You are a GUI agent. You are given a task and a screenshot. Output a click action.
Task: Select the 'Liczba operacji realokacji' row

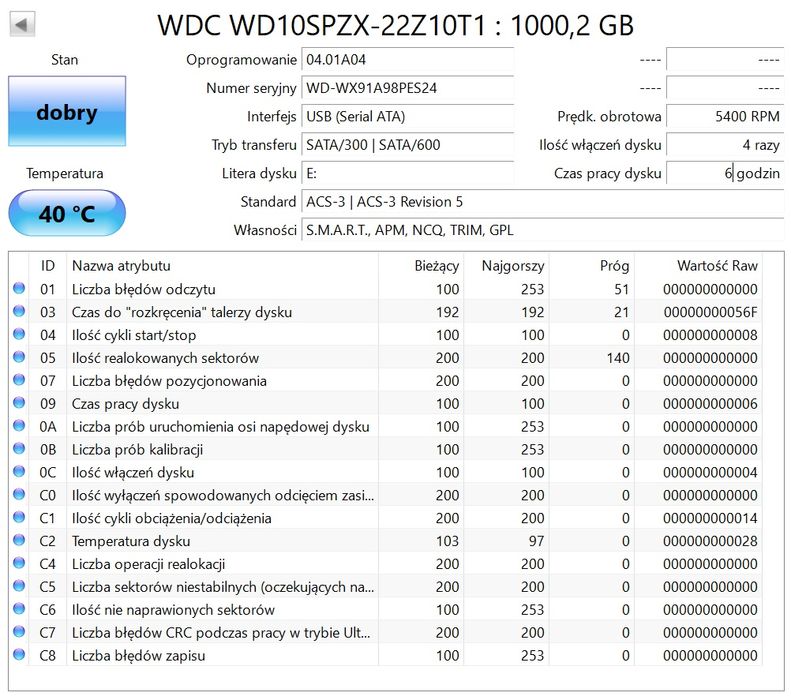coord(386,564)
